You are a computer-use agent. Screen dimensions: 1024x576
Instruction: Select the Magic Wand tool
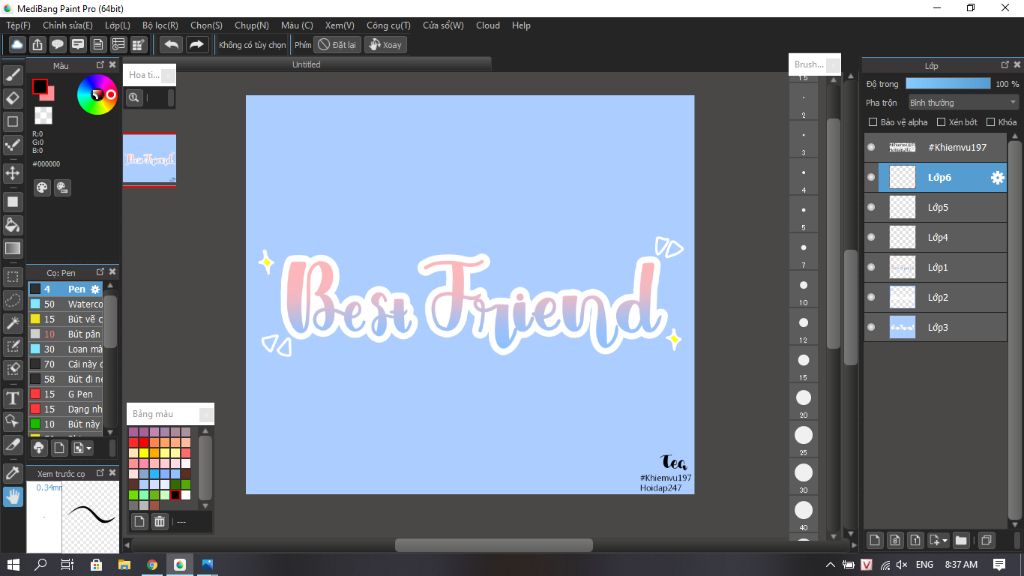12,323
